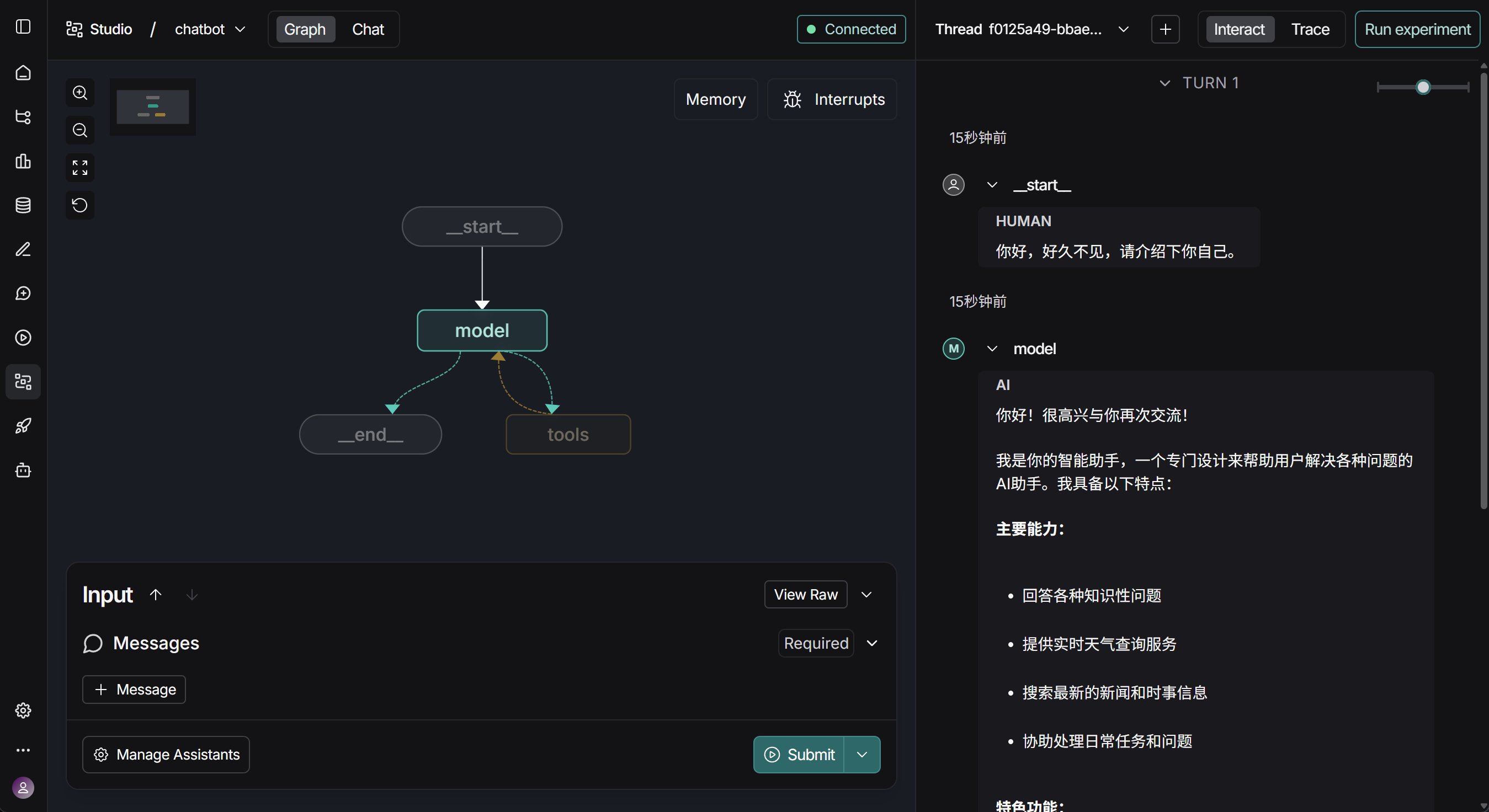Select the Interact tab
The width and height of the screenshot is (1489, 812).
[1240, 29]
